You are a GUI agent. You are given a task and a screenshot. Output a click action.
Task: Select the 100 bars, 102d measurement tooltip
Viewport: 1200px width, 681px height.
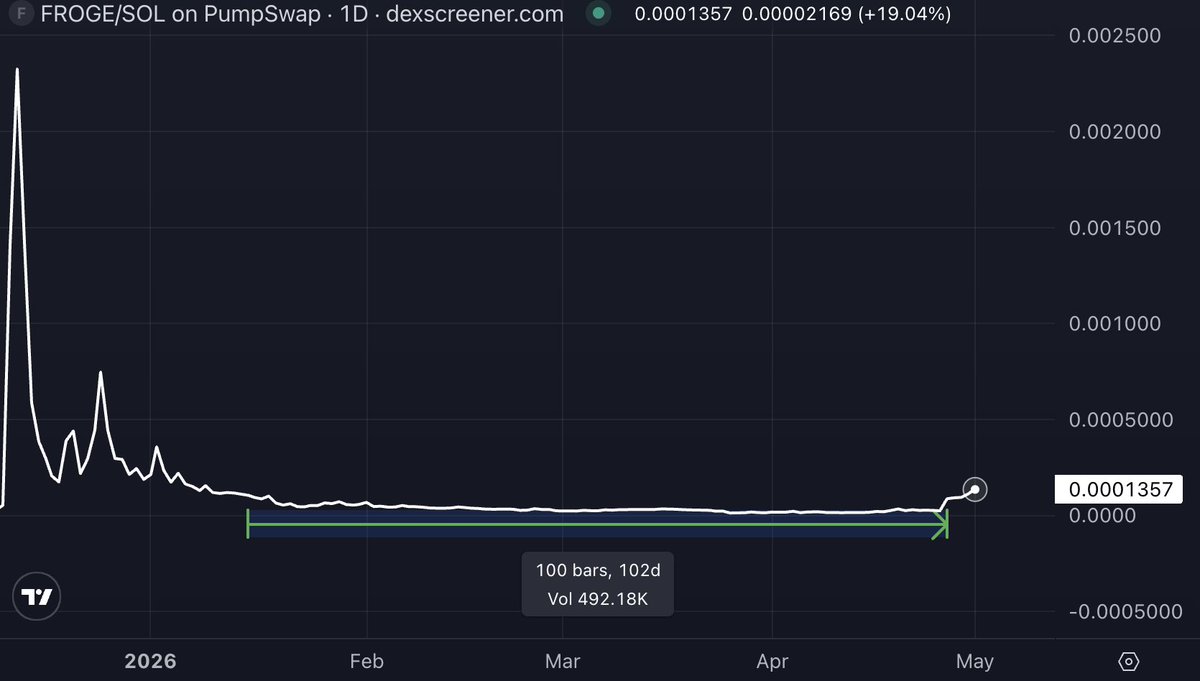click(x=597, y=584)
